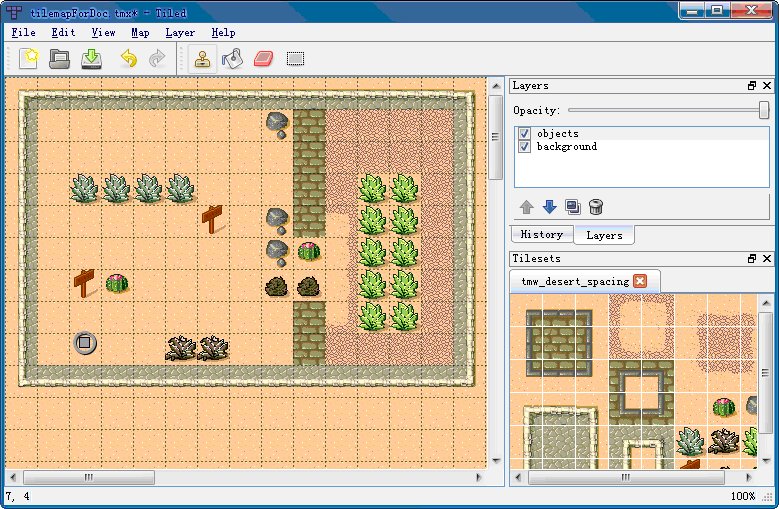Float the Tilesets panel
The width and height of the screenshot is (779, 509).
(752, 259)
